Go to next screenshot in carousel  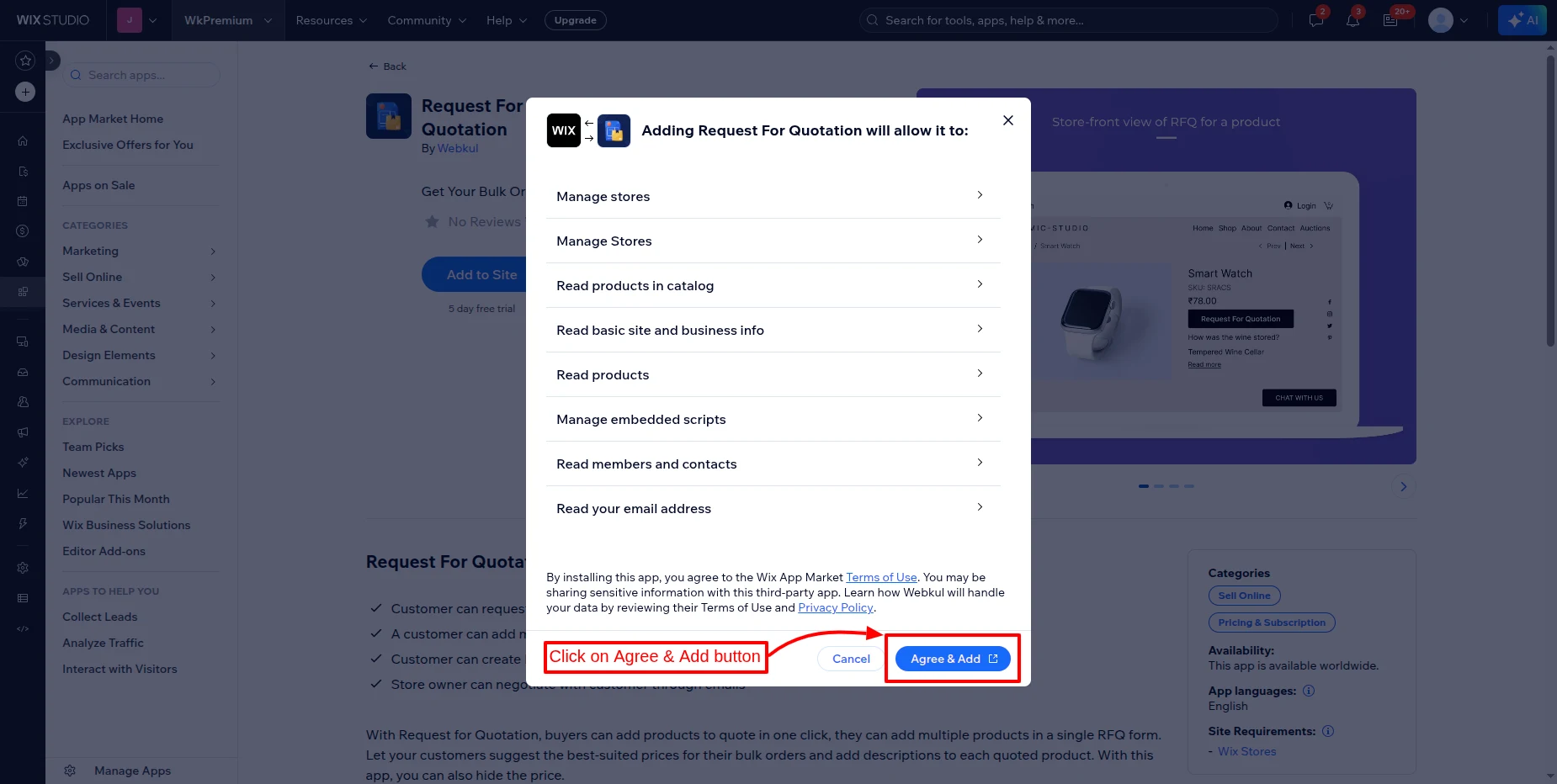tap(1403, 486)
